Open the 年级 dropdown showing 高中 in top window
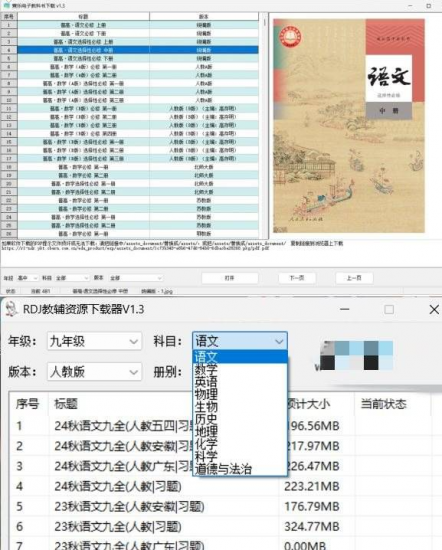This screenshot has height=550, width=442. tap(27, 278)
